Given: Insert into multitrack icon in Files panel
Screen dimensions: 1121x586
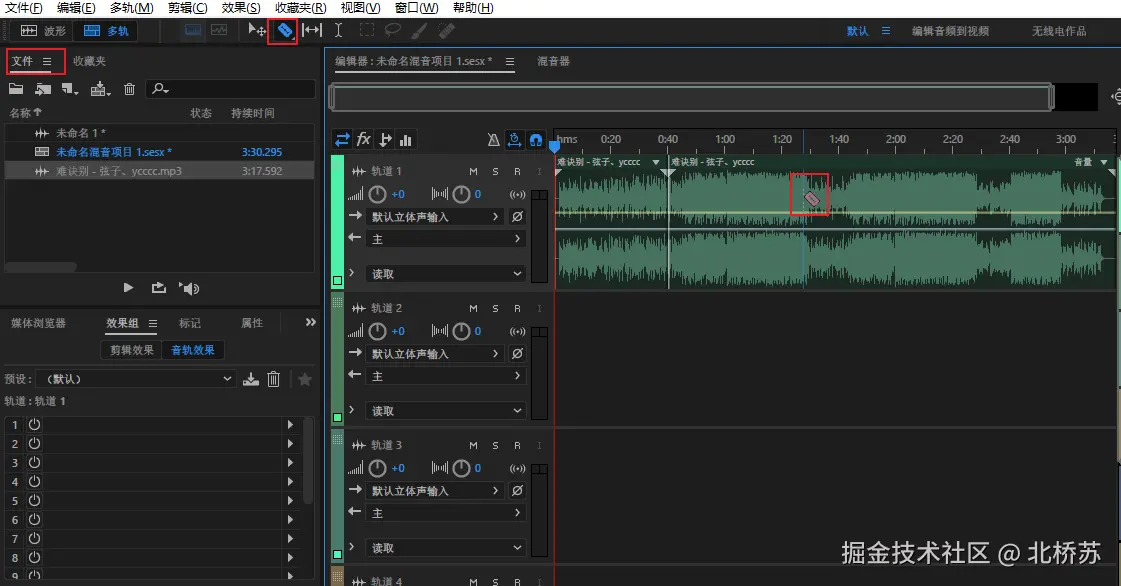Looking at the screenshot, I should click(x=99, y=89).
